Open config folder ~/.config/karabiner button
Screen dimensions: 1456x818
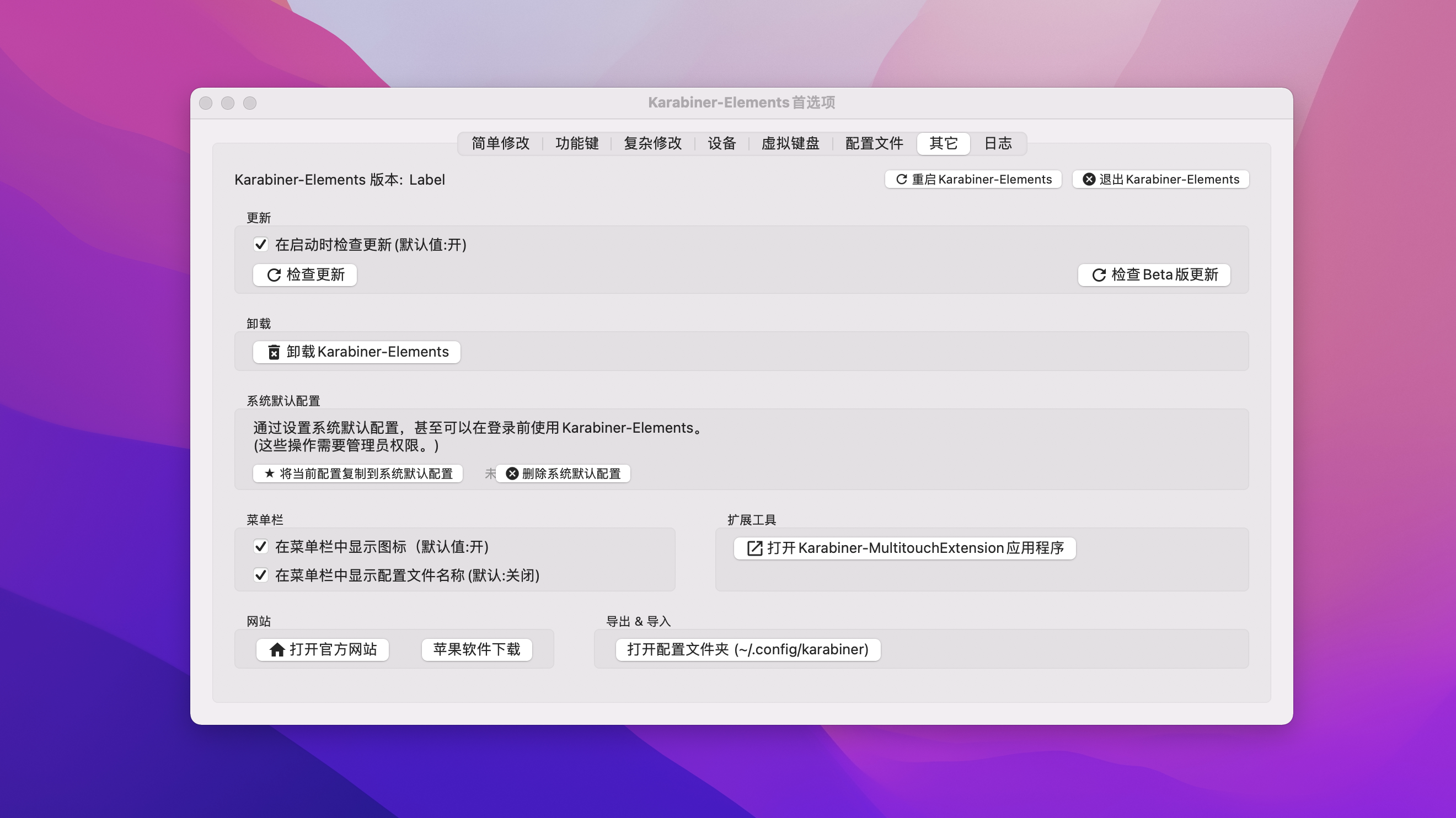[x=747, y=650]
